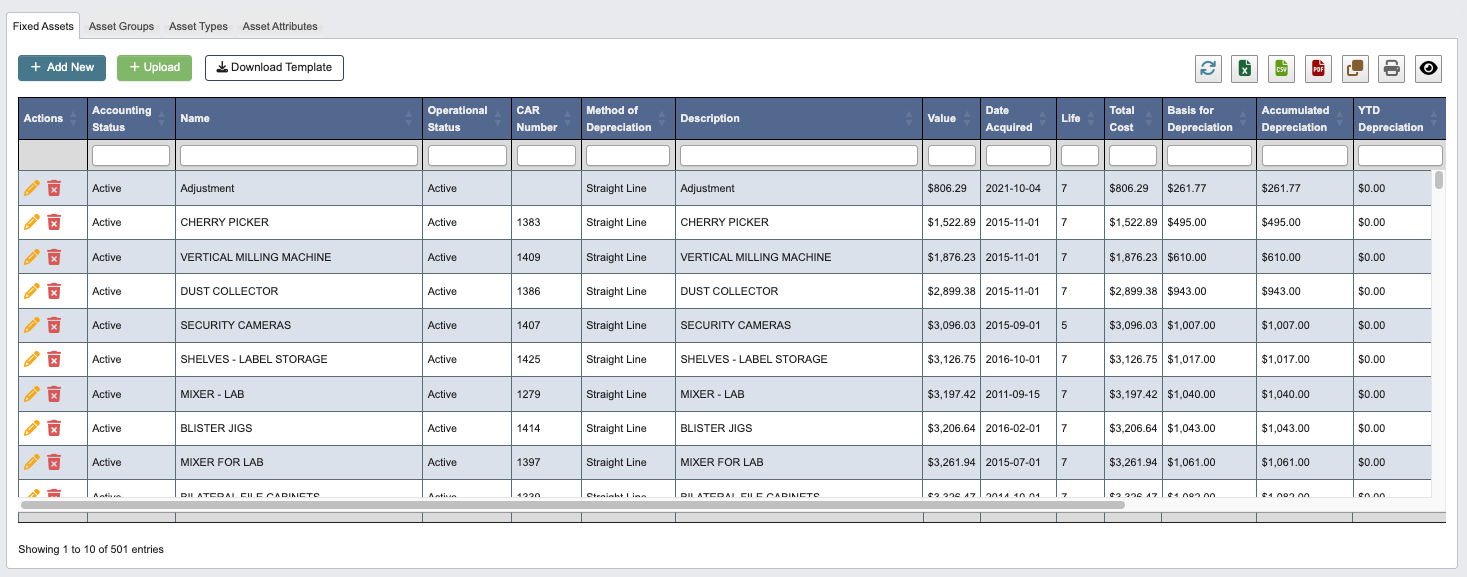Switch to the Asset Groups tab
The image size is (1467, 577).
pos(121,26)
